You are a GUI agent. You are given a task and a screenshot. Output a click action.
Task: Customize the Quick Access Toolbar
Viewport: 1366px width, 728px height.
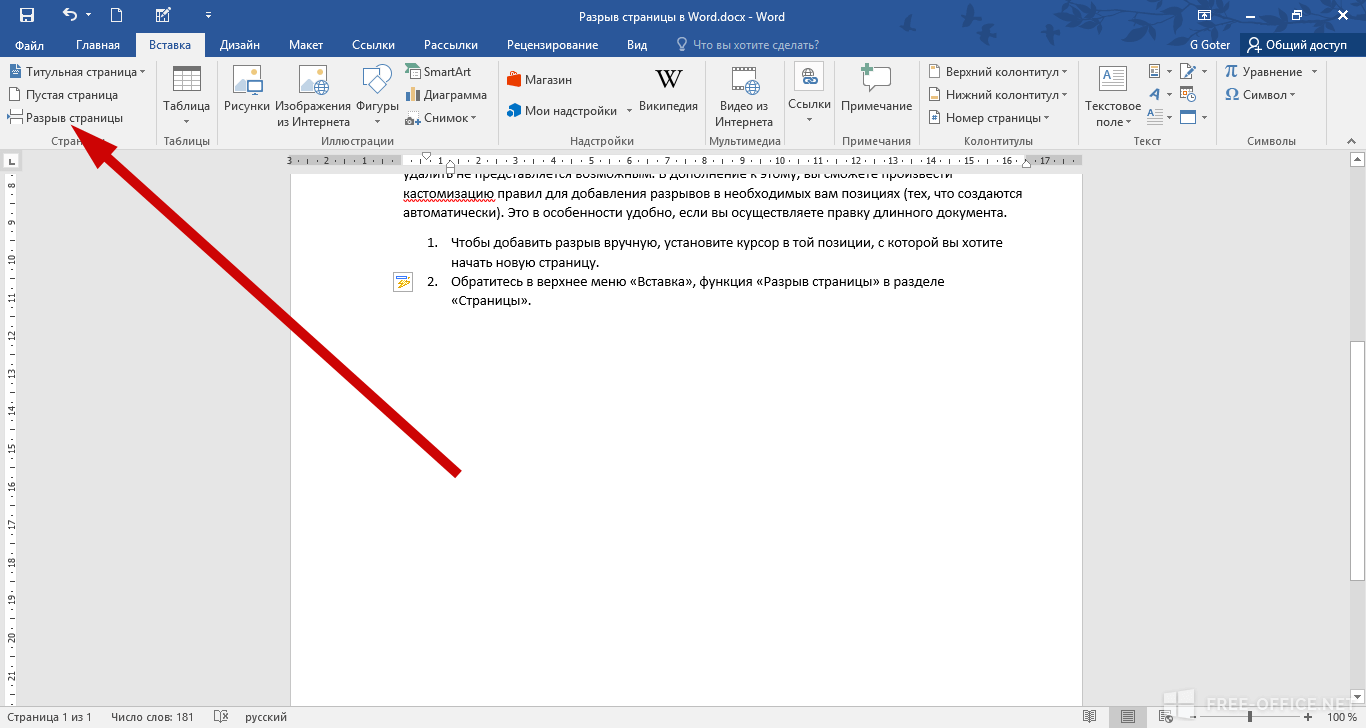[208, 15]
